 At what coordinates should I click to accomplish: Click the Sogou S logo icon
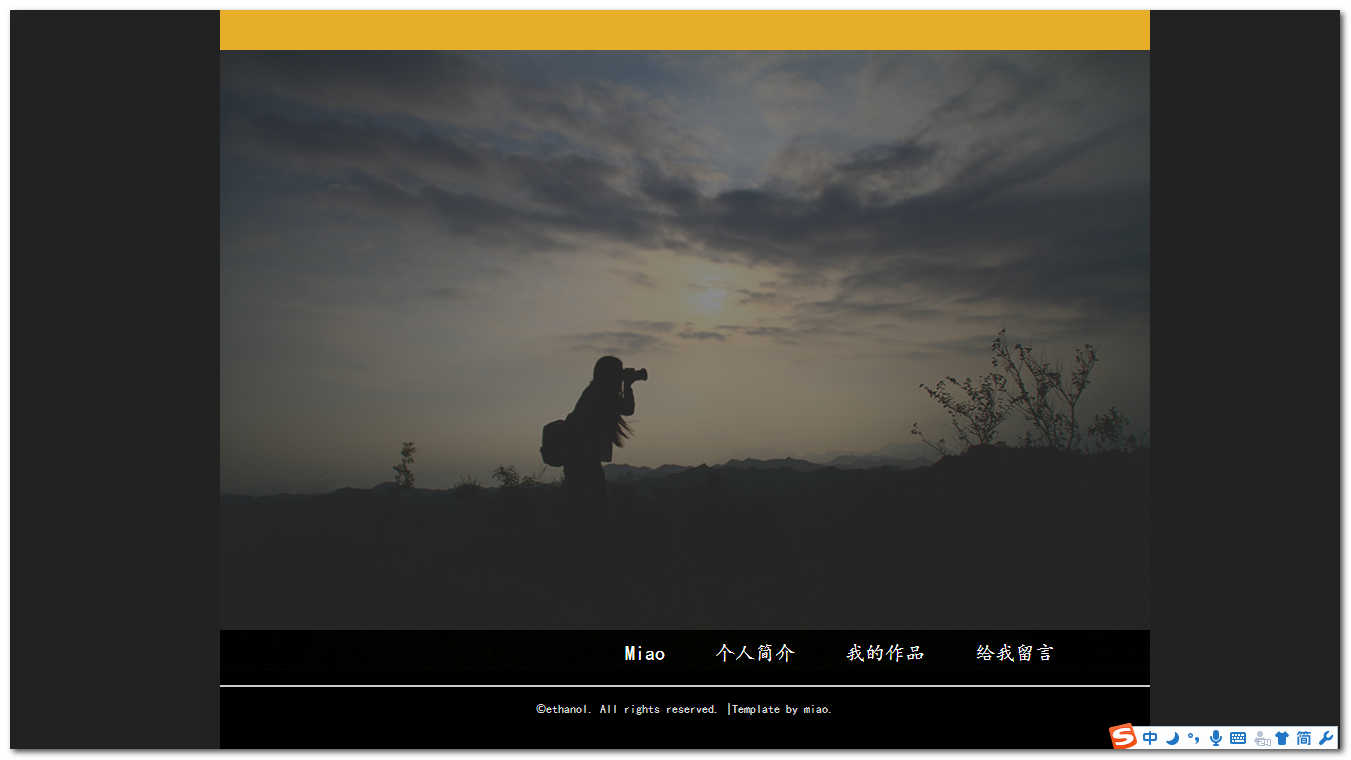point(1123,737)
